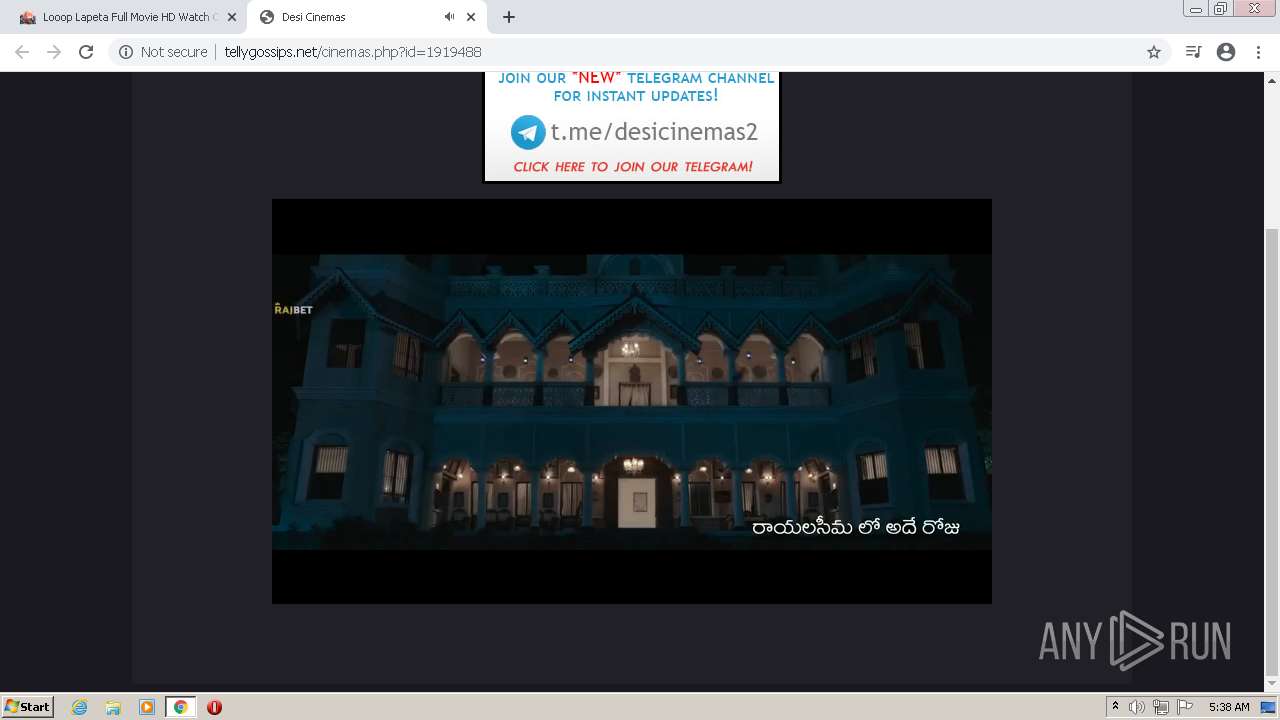Click the movie video player frame
This screenshot has height=720, width=1280.
[x=632, y=401]
